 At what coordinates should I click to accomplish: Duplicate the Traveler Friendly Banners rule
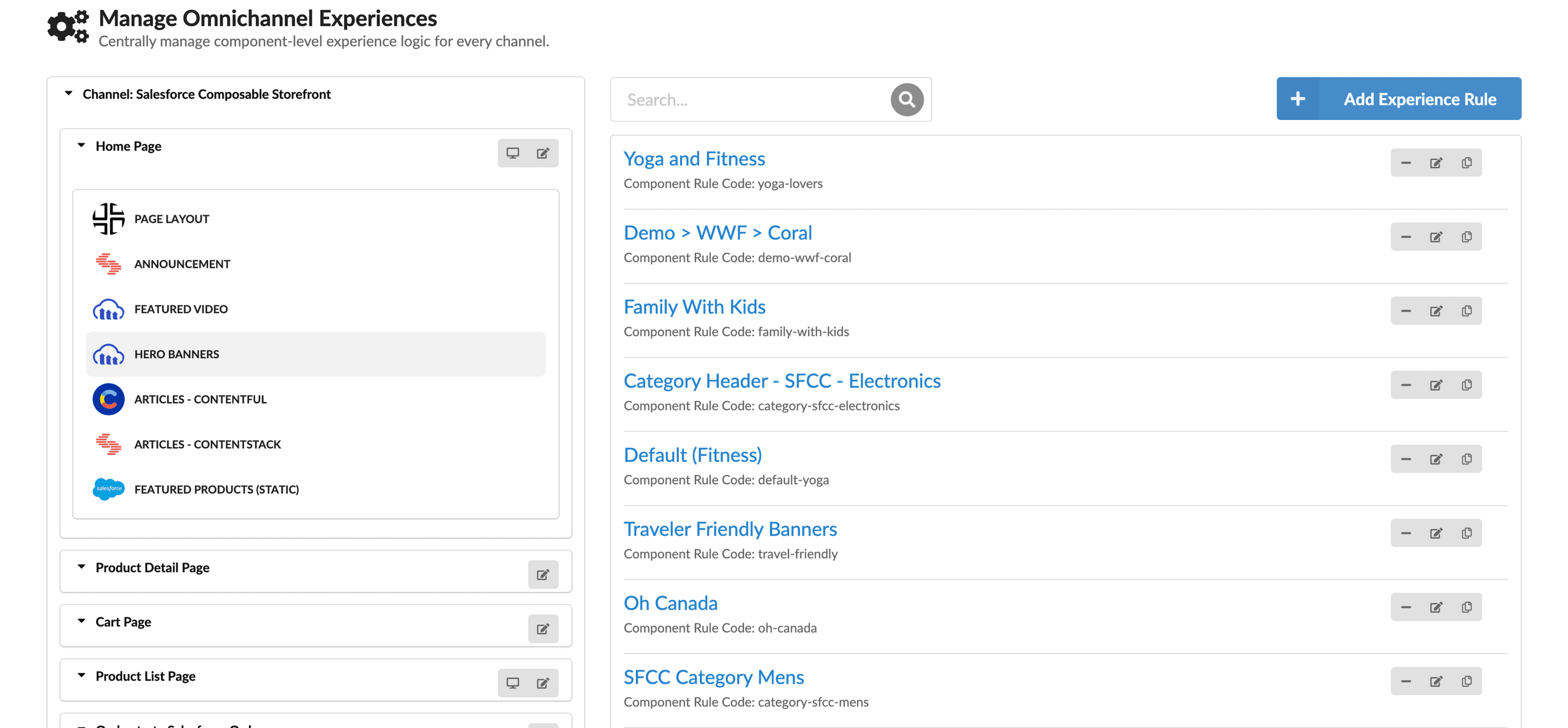click(1467, 533)
